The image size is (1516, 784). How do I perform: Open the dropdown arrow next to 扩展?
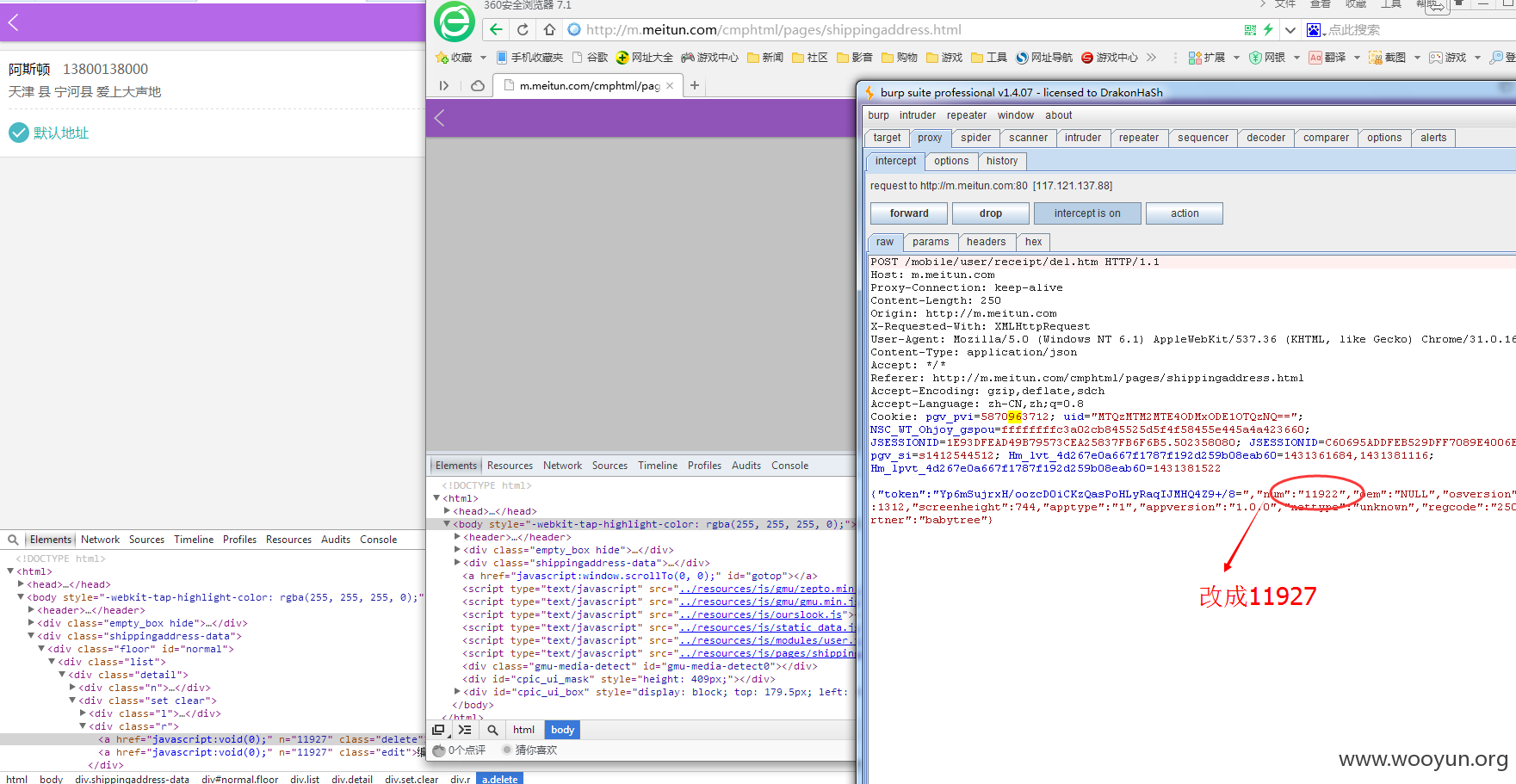click(x=1236, y=58)
